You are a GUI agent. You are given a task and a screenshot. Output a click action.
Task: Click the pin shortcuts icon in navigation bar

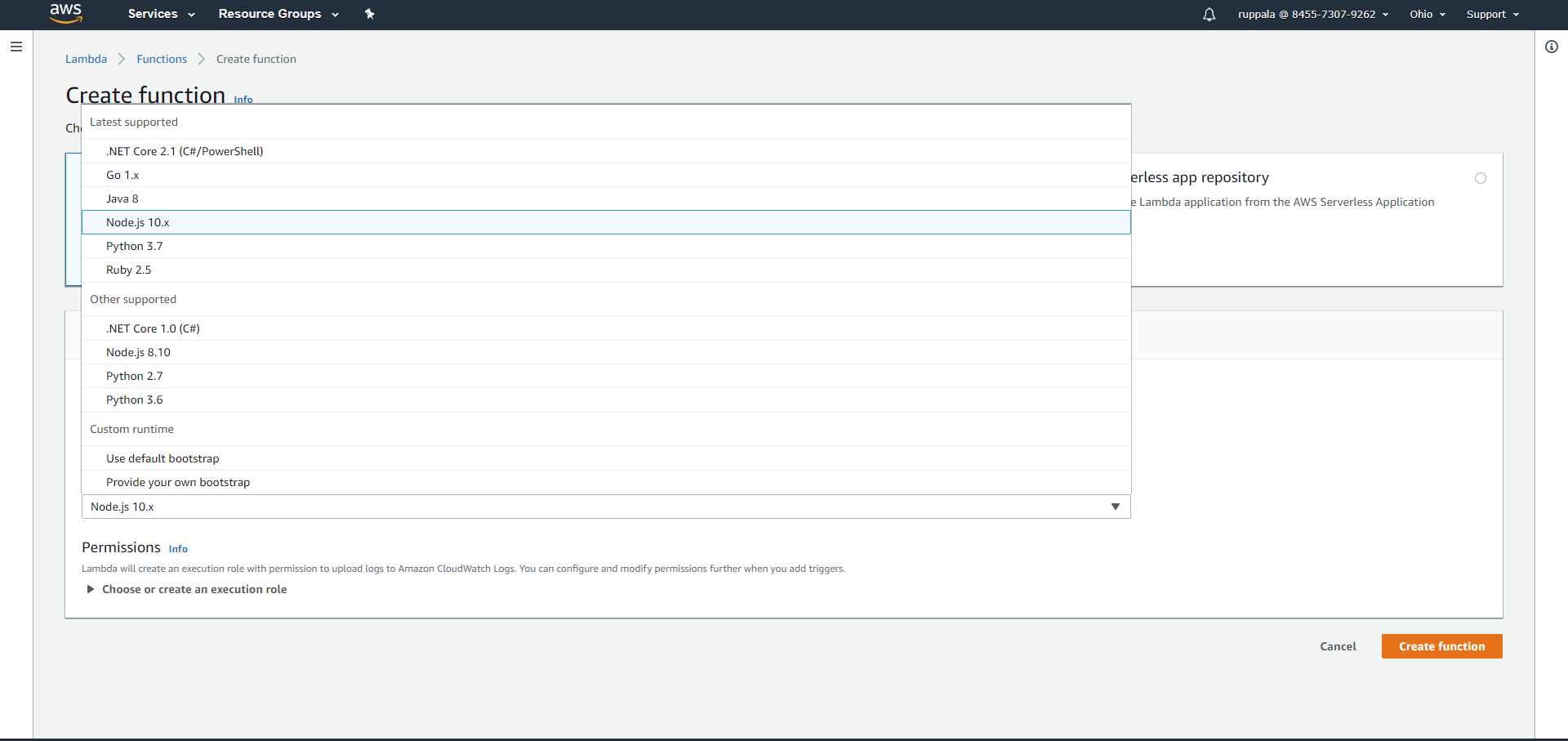(370, 14)
